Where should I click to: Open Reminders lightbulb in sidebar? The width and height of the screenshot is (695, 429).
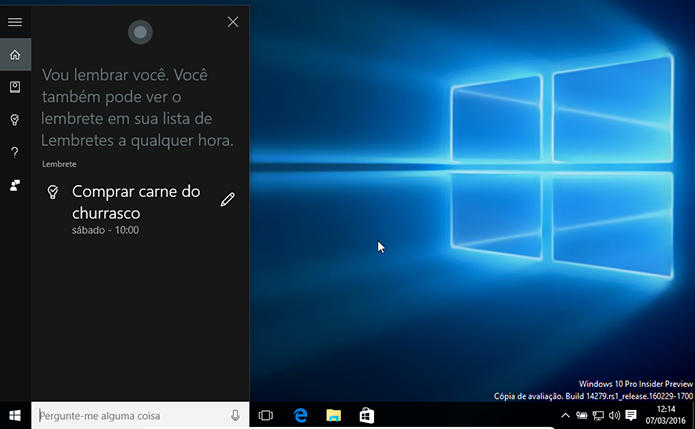click(x=15, y=120)
